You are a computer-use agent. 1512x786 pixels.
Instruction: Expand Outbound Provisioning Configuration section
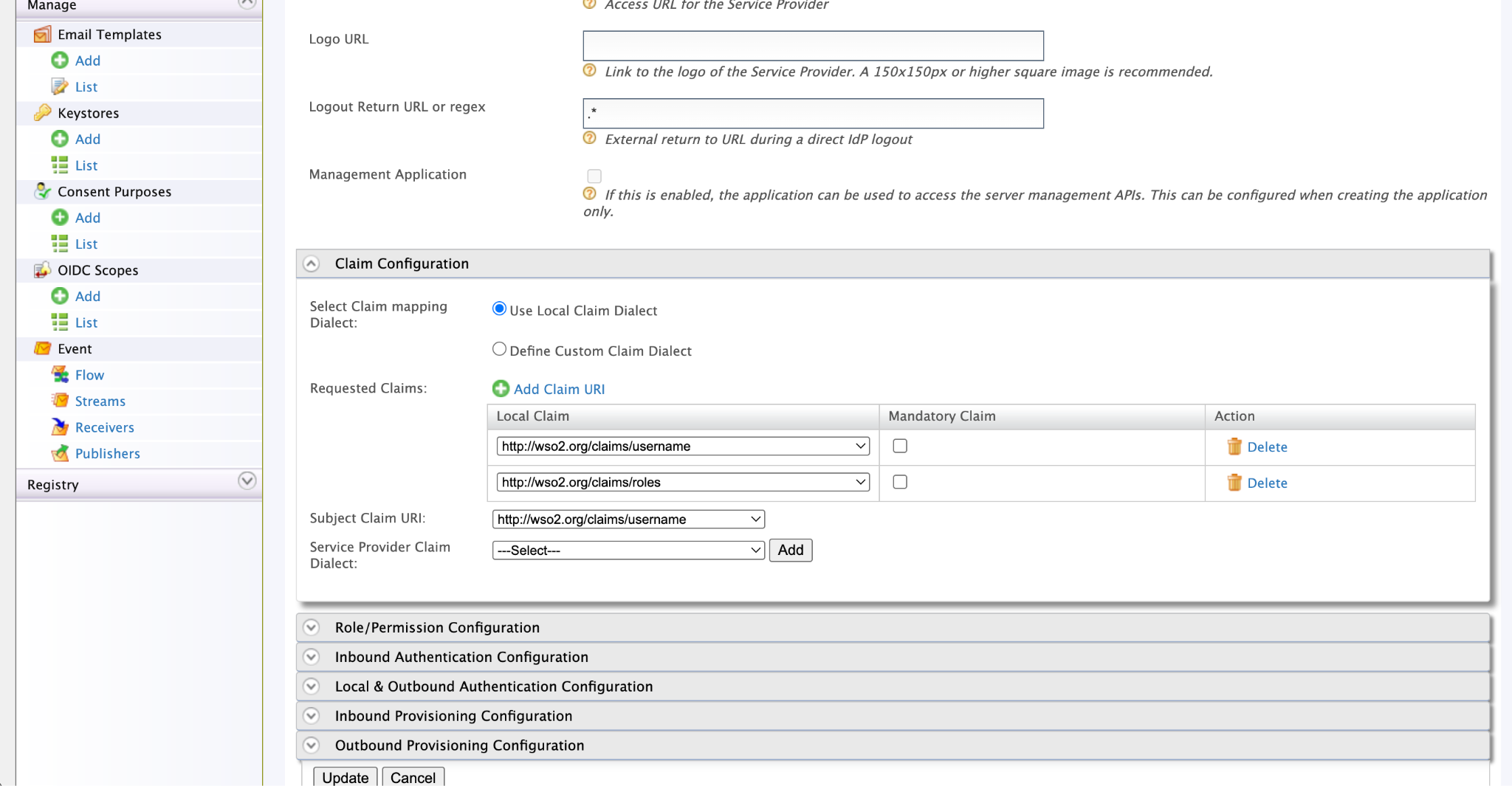click(312, 745)
